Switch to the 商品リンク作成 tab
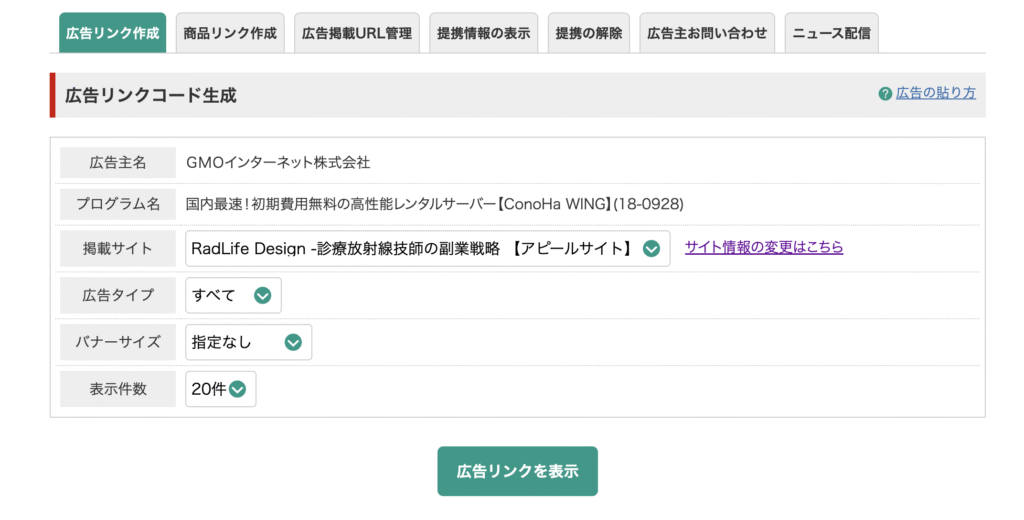The image size is (1024, 520). (230, 33)
